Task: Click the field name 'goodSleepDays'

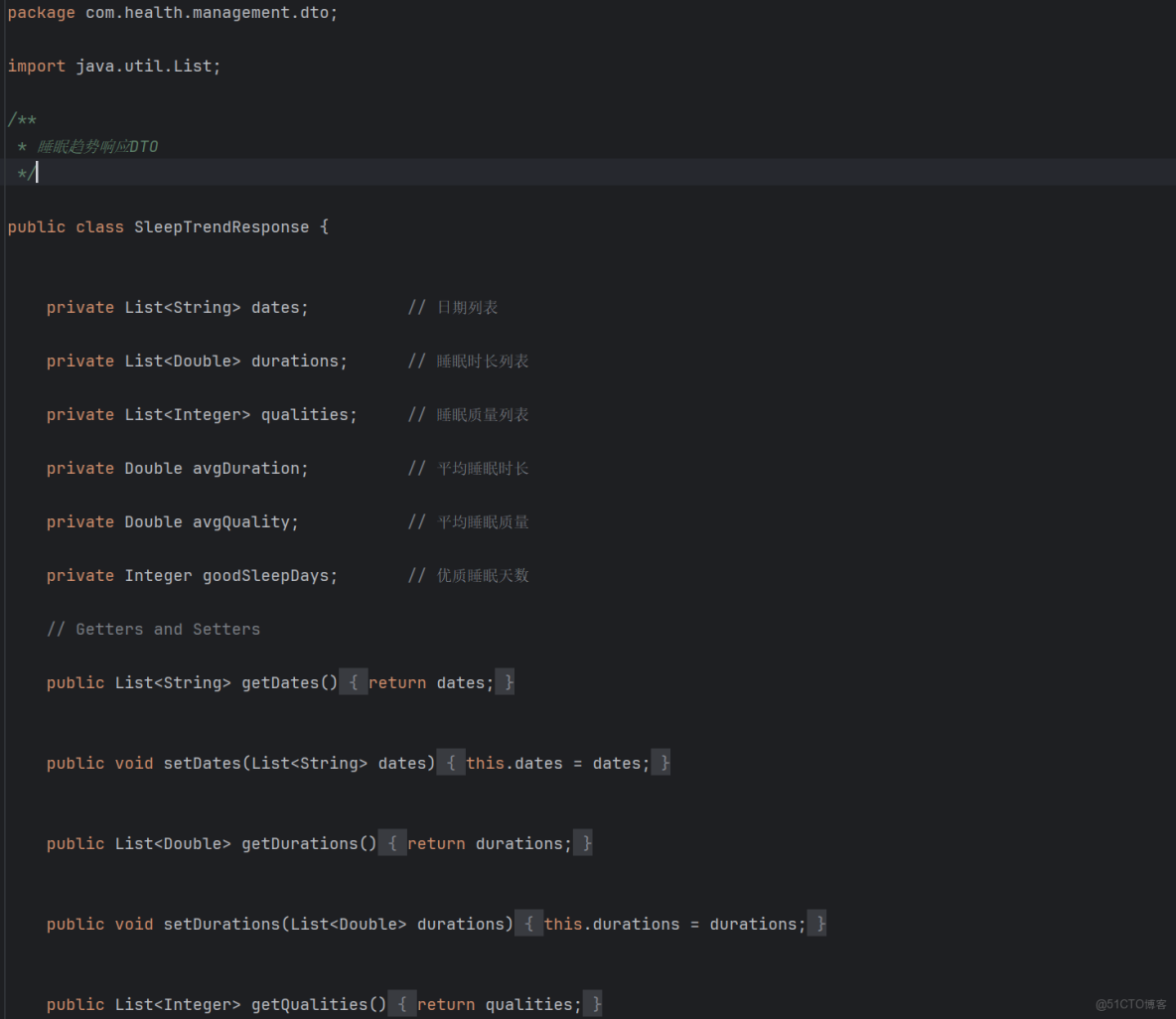Action: [x=265, y=575]
